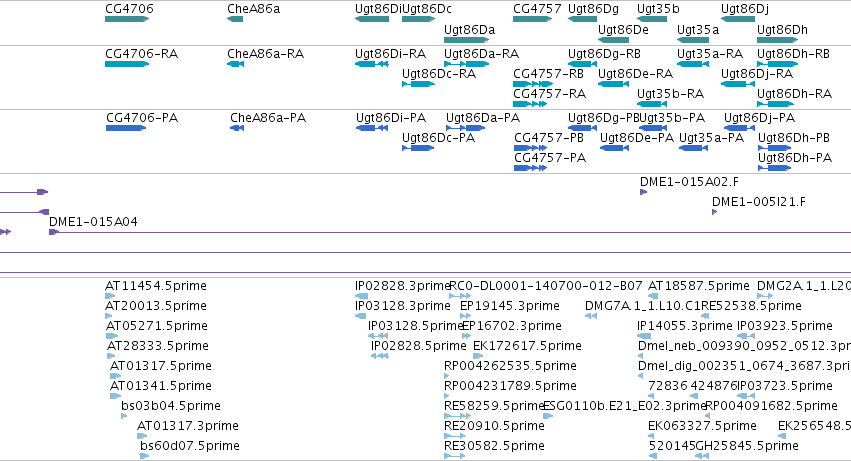The width and height of the screenshot is (851, 461).
Task: Open the AT05271.5prime EST label
Action: [157, 326]
